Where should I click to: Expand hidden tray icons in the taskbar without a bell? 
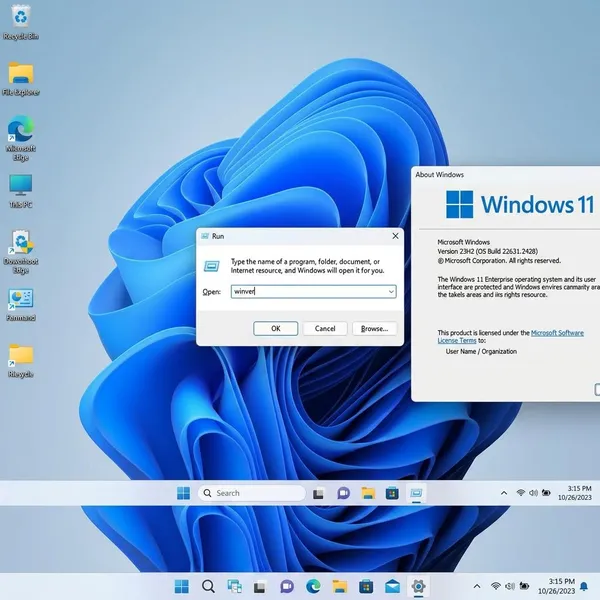[504, 493]
